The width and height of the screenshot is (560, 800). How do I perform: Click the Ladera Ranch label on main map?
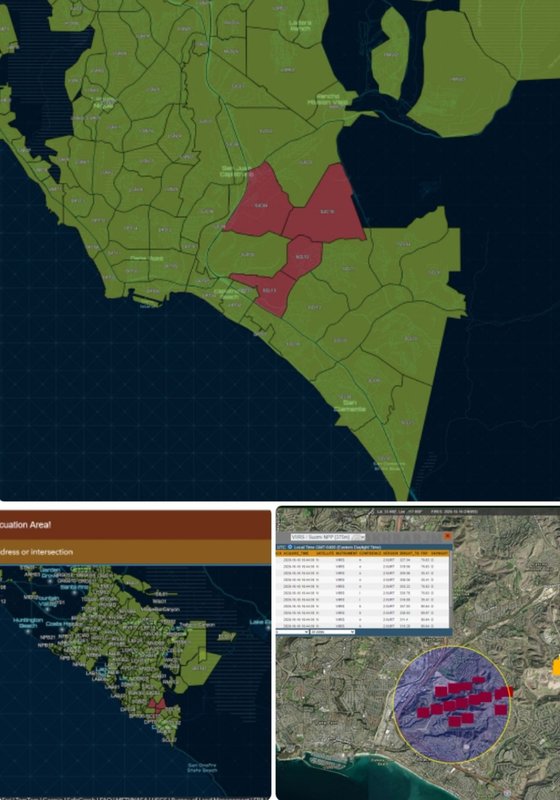click(300, 26)
